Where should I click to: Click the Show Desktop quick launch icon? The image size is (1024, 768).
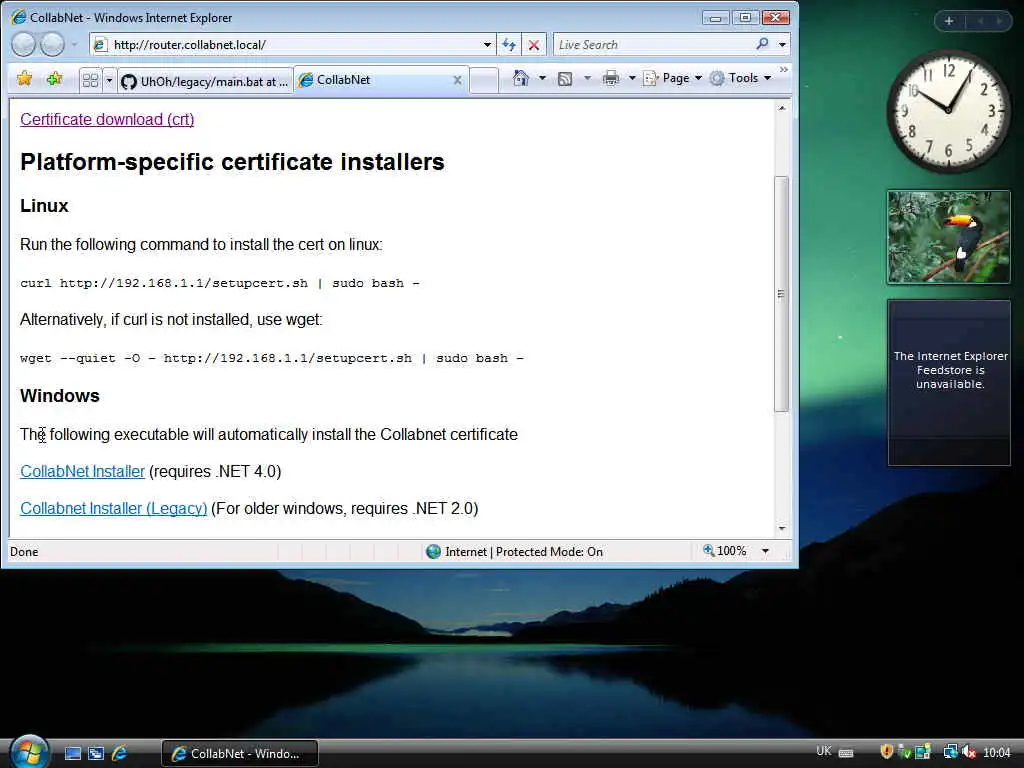pos(73,753)
